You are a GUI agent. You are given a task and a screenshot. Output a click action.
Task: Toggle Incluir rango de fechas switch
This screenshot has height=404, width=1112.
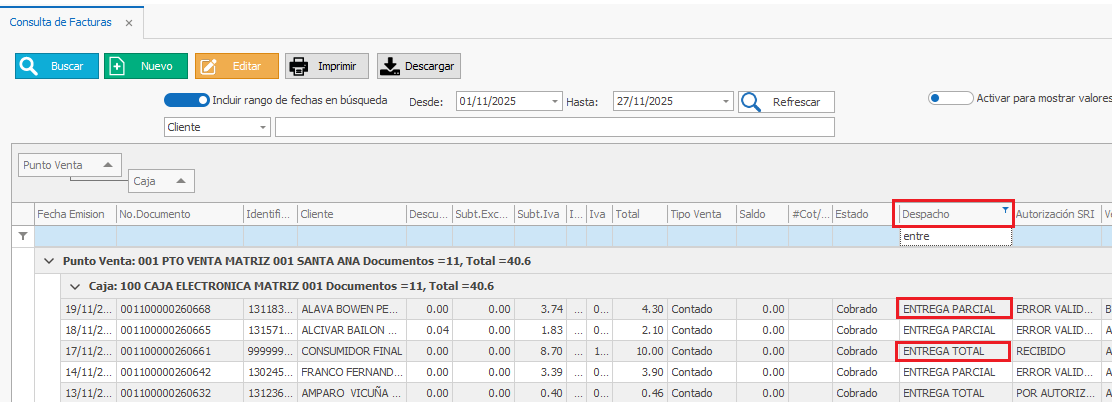(186, 100)
